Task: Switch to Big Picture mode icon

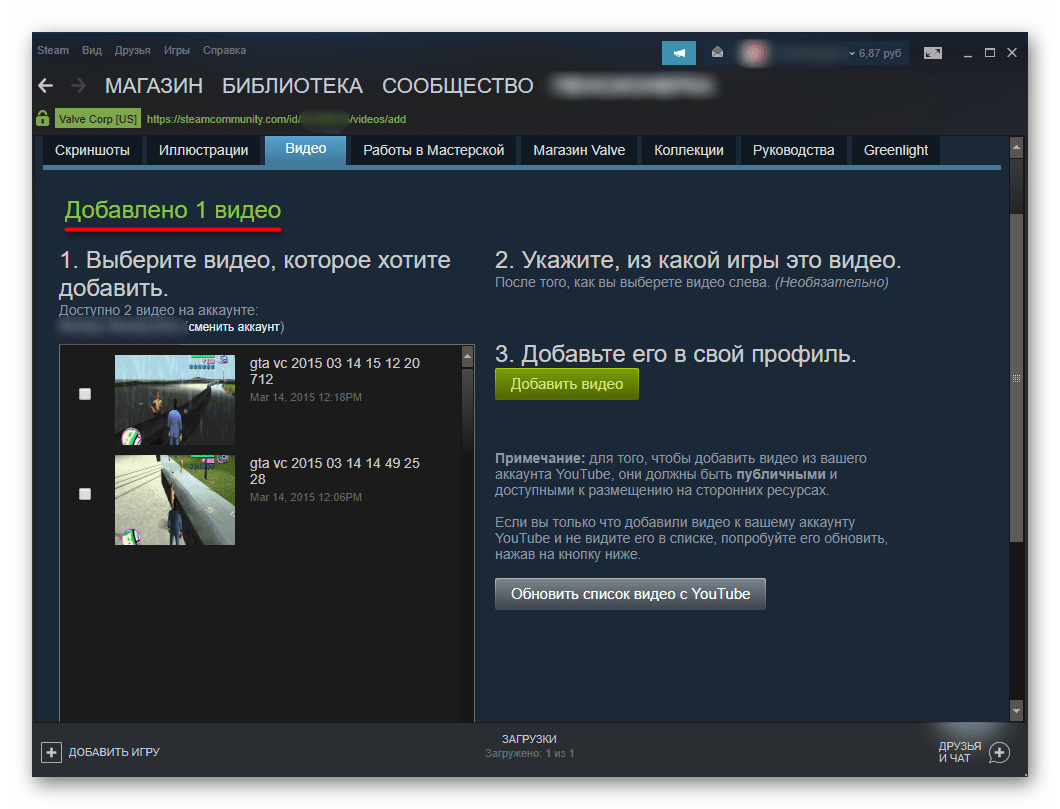Action: coord(932,53)
